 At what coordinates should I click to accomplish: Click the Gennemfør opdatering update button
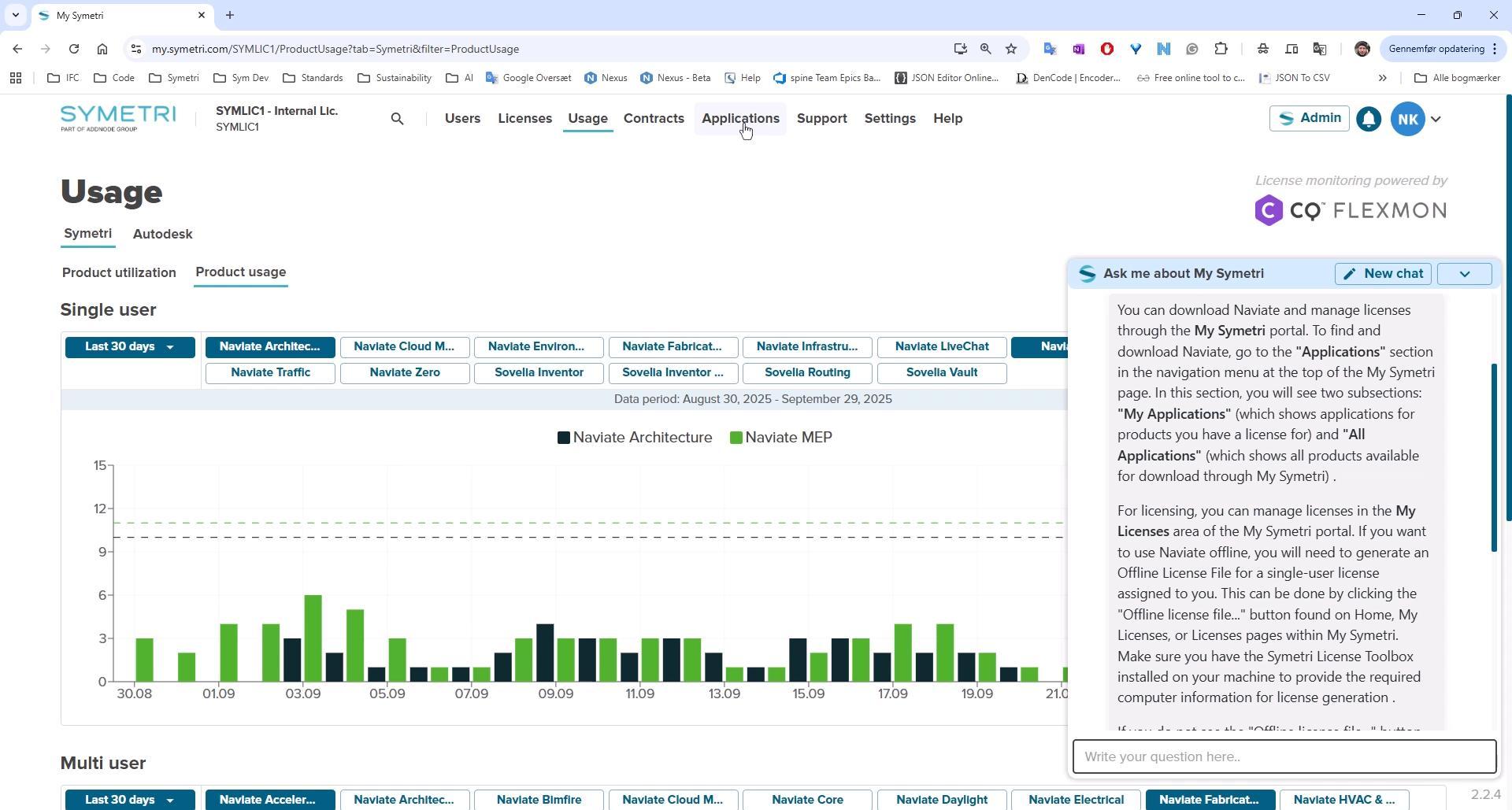point(1443,49)
